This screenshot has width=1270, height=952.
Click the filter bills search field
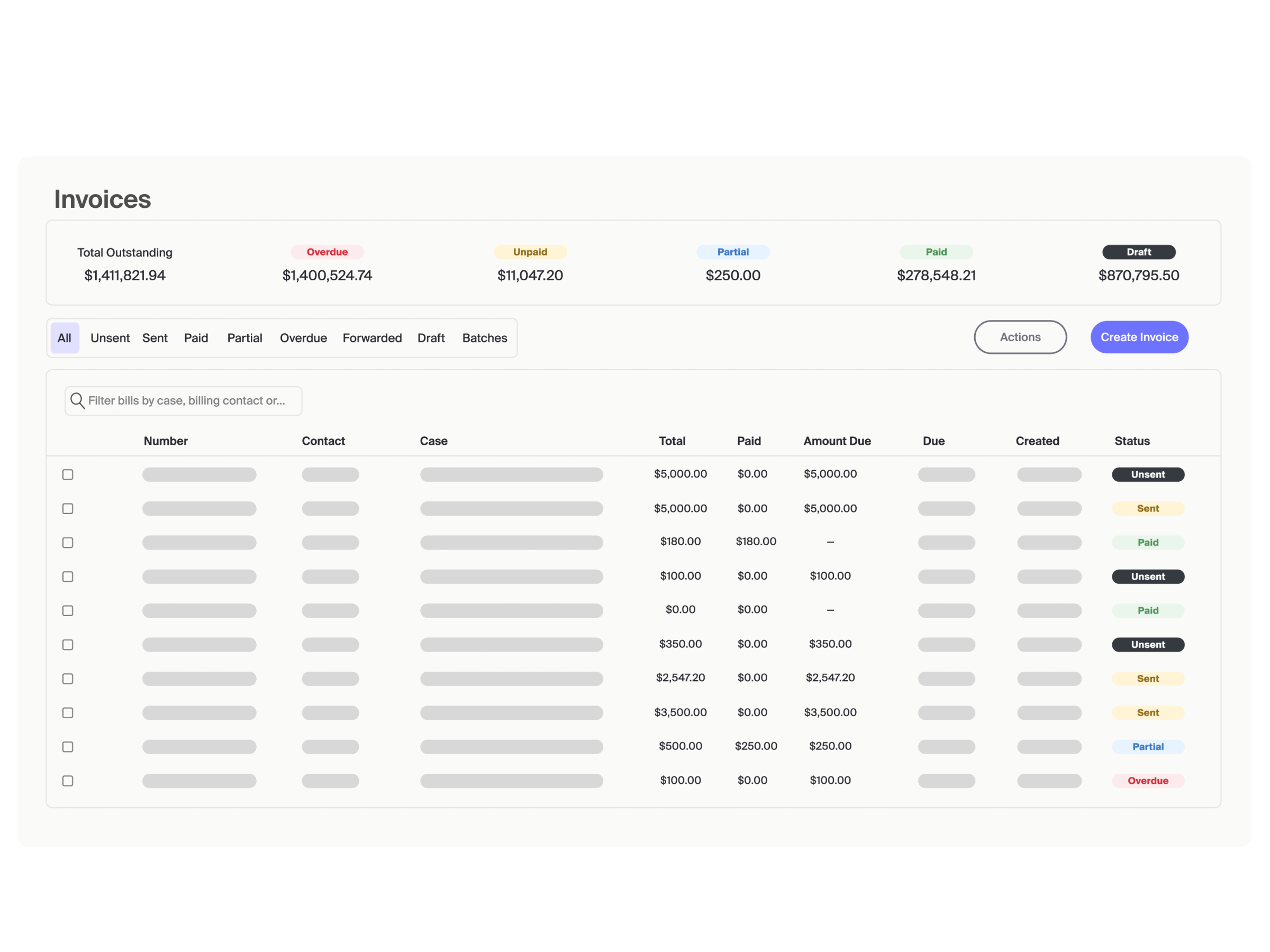(183, 400)
